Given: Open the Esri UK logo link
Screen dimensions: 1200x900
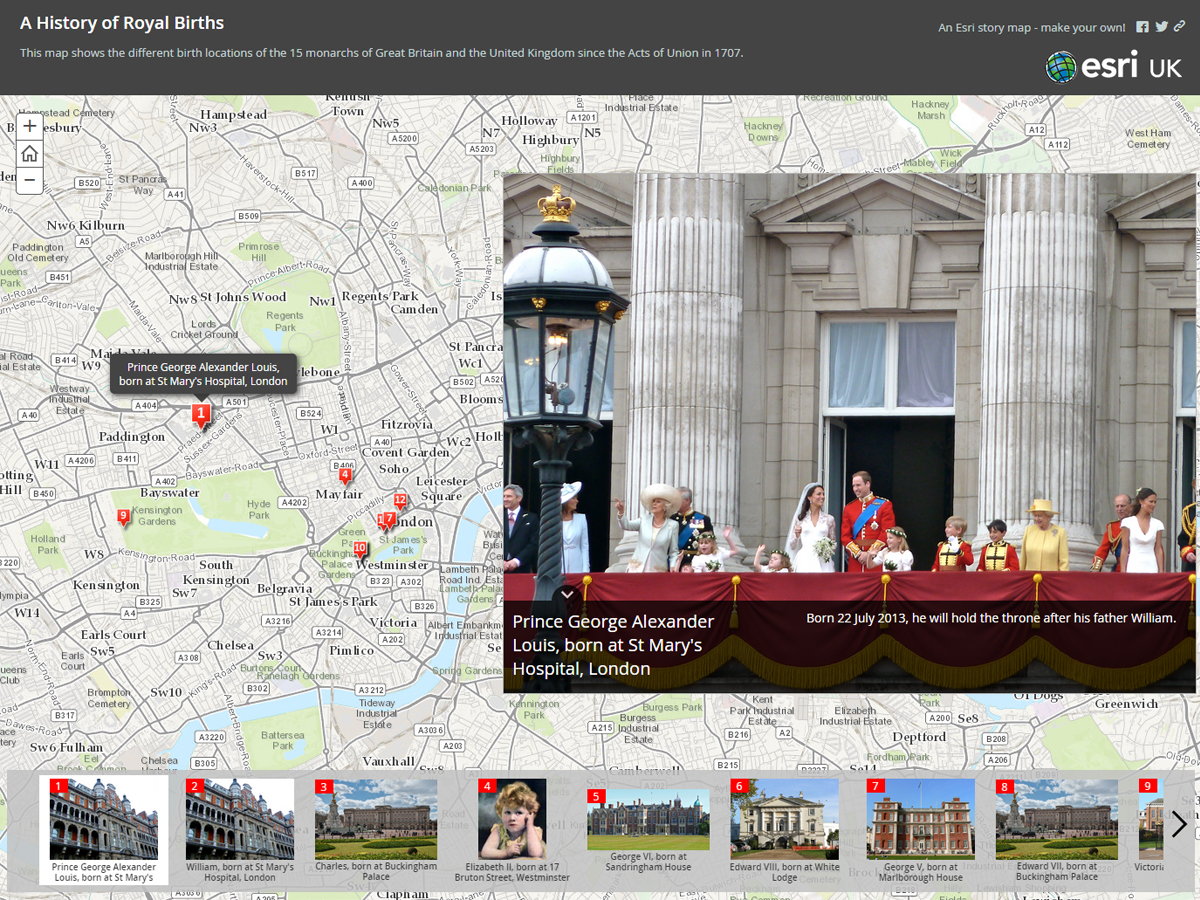Looking at the screenshot, I should [1114, 67].
